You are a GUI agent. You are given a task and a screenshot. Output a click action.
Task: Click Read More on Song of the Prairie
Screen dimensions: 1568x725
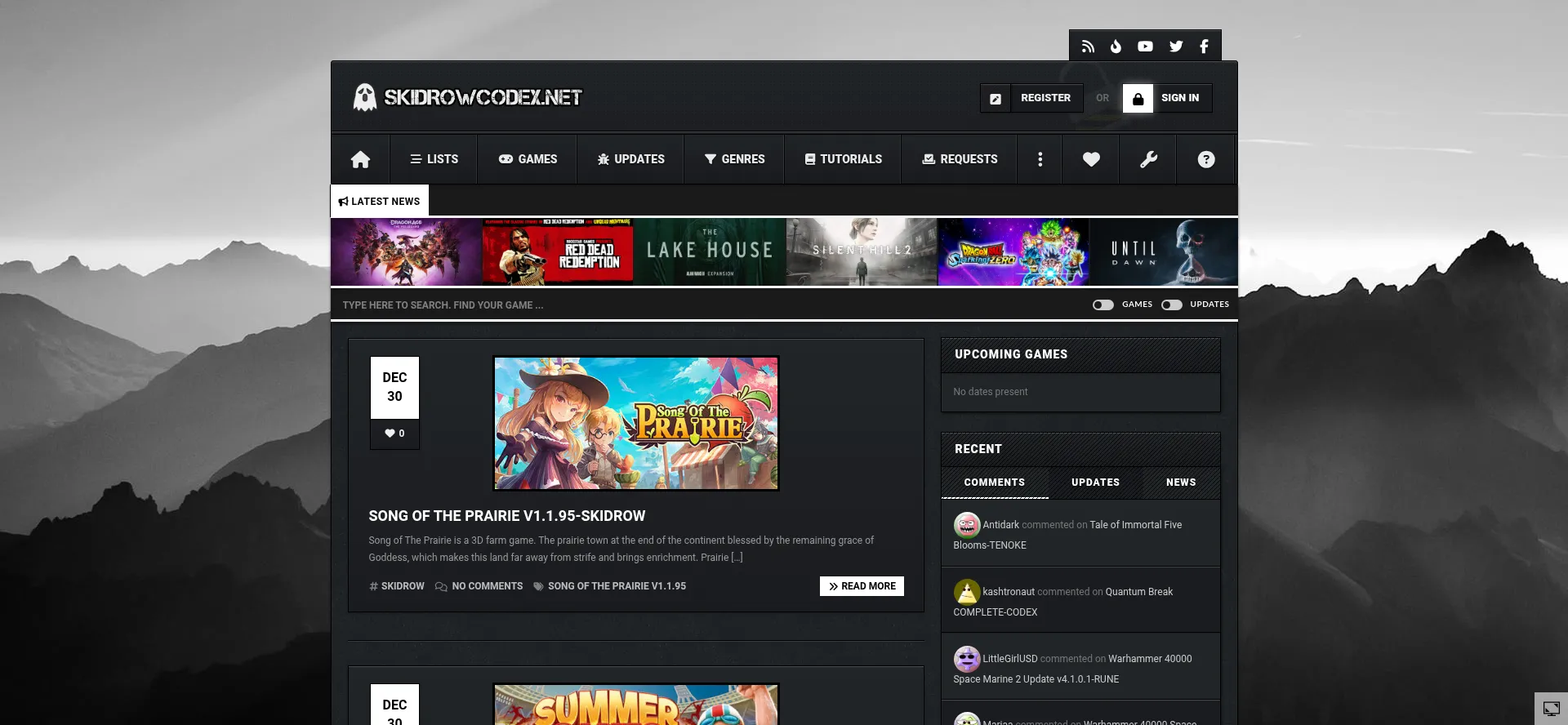862,586
